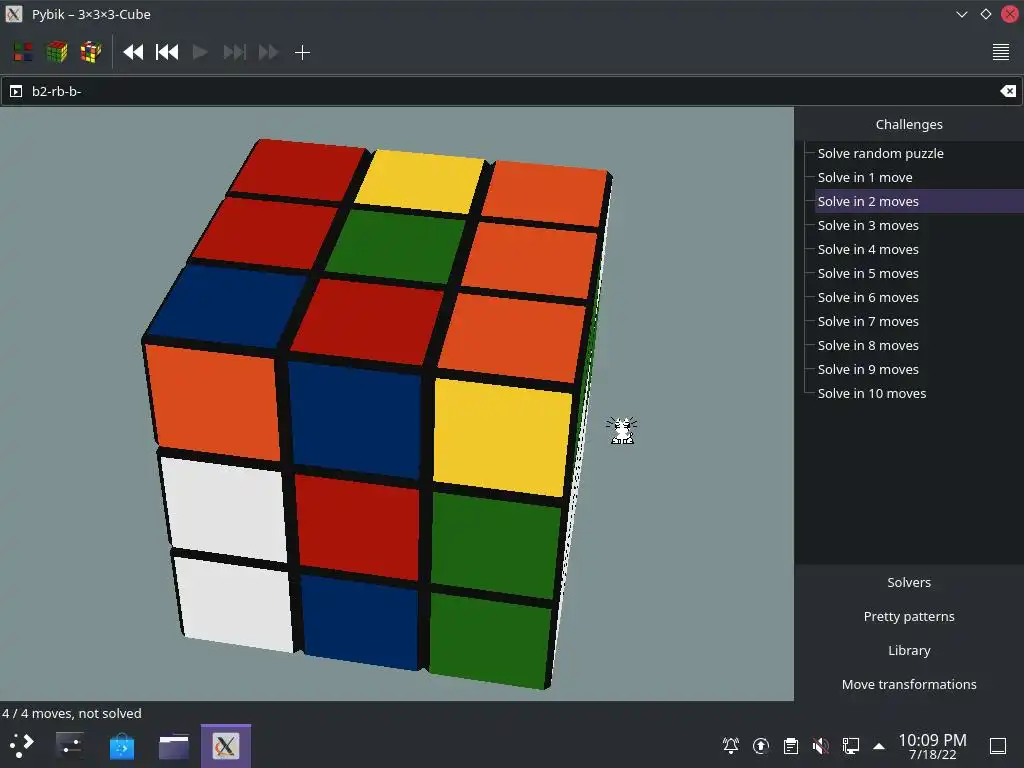This screenshot has width=1024, height=768.
Task: Select Solve in 1 move
Action: (x=865, y=178)
